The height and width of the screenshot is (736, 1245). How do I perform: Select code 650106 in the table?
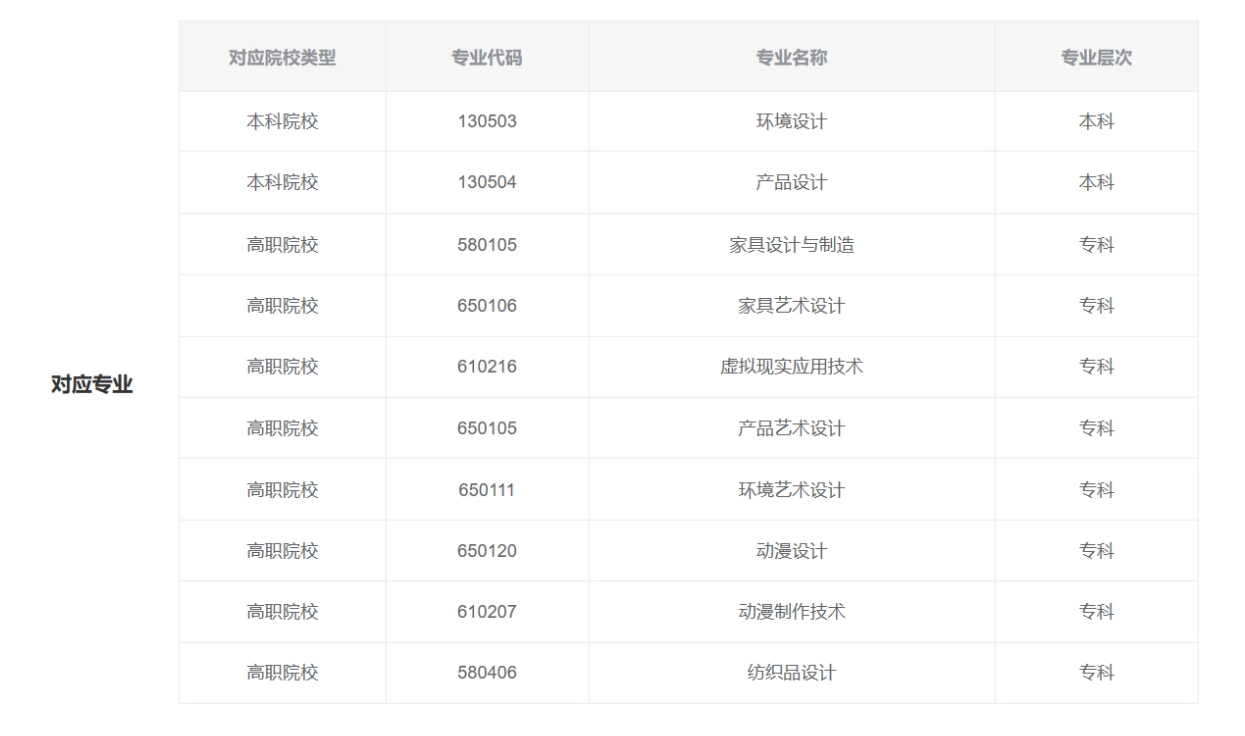[487, 306]
